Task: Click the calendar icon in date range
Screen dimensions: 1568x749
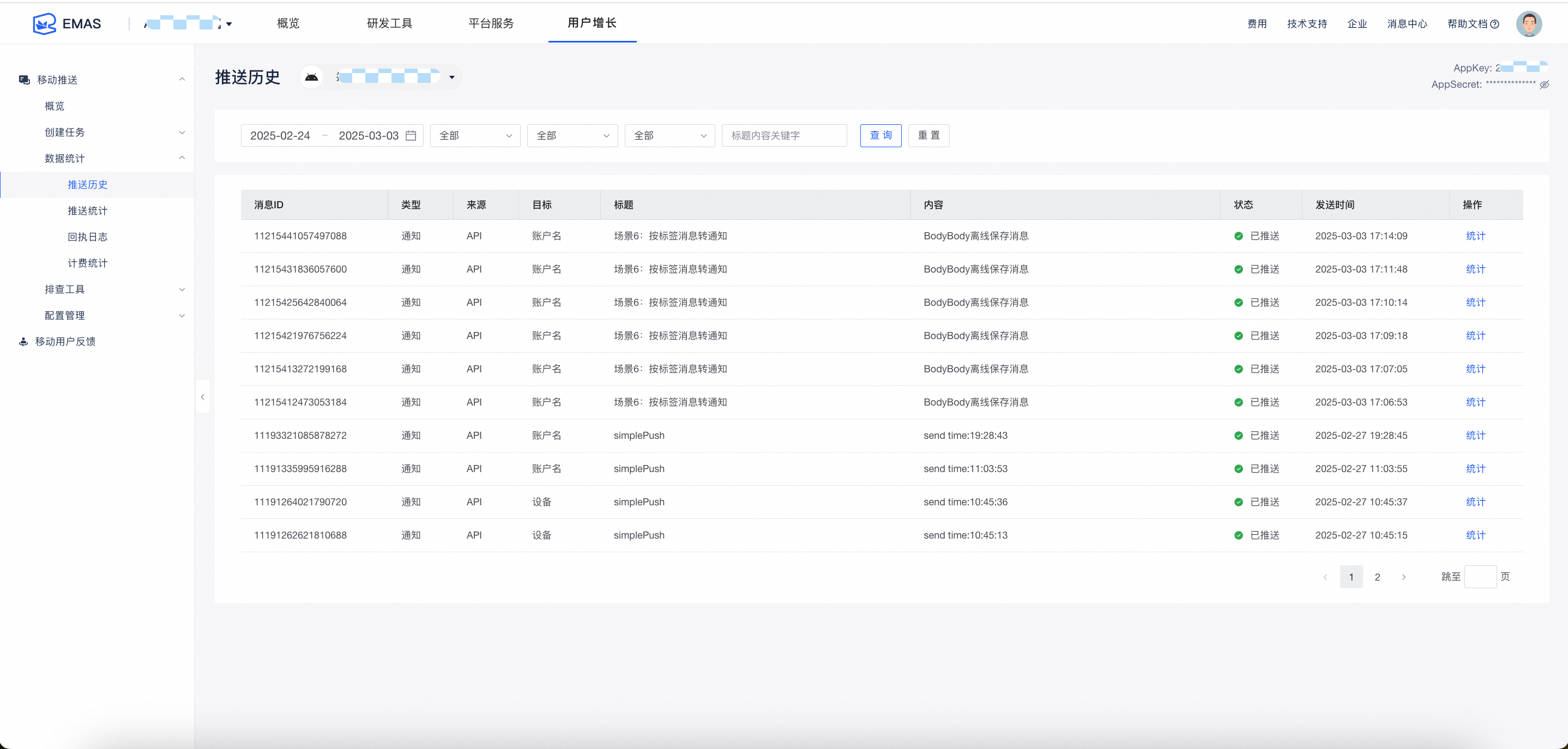Action: (411, 136)
